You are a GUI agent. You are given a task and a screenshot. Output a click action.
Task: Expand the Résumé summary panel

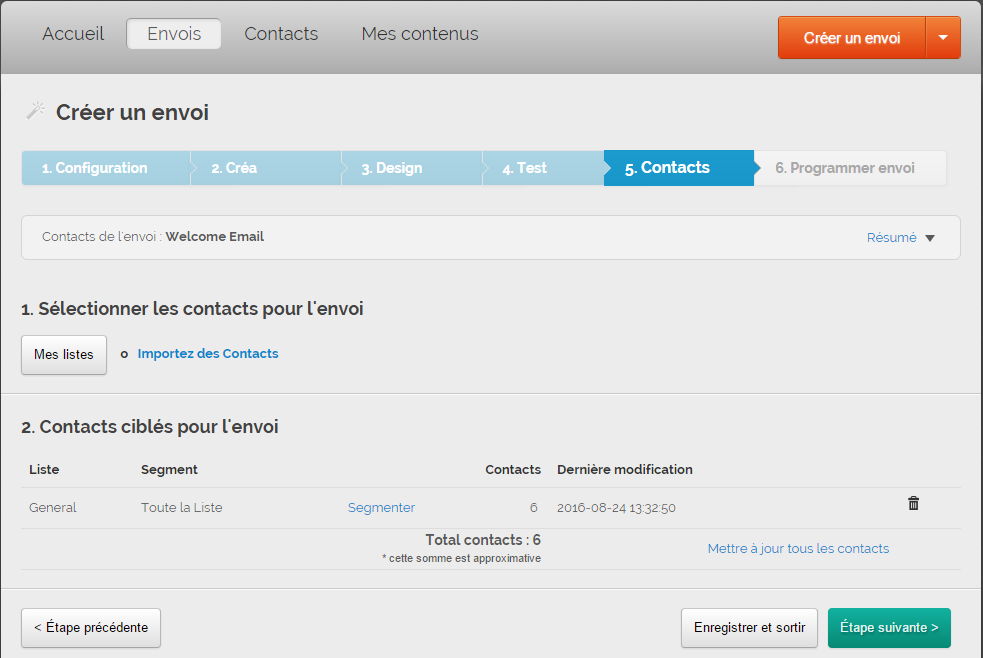tap(900, 238)
